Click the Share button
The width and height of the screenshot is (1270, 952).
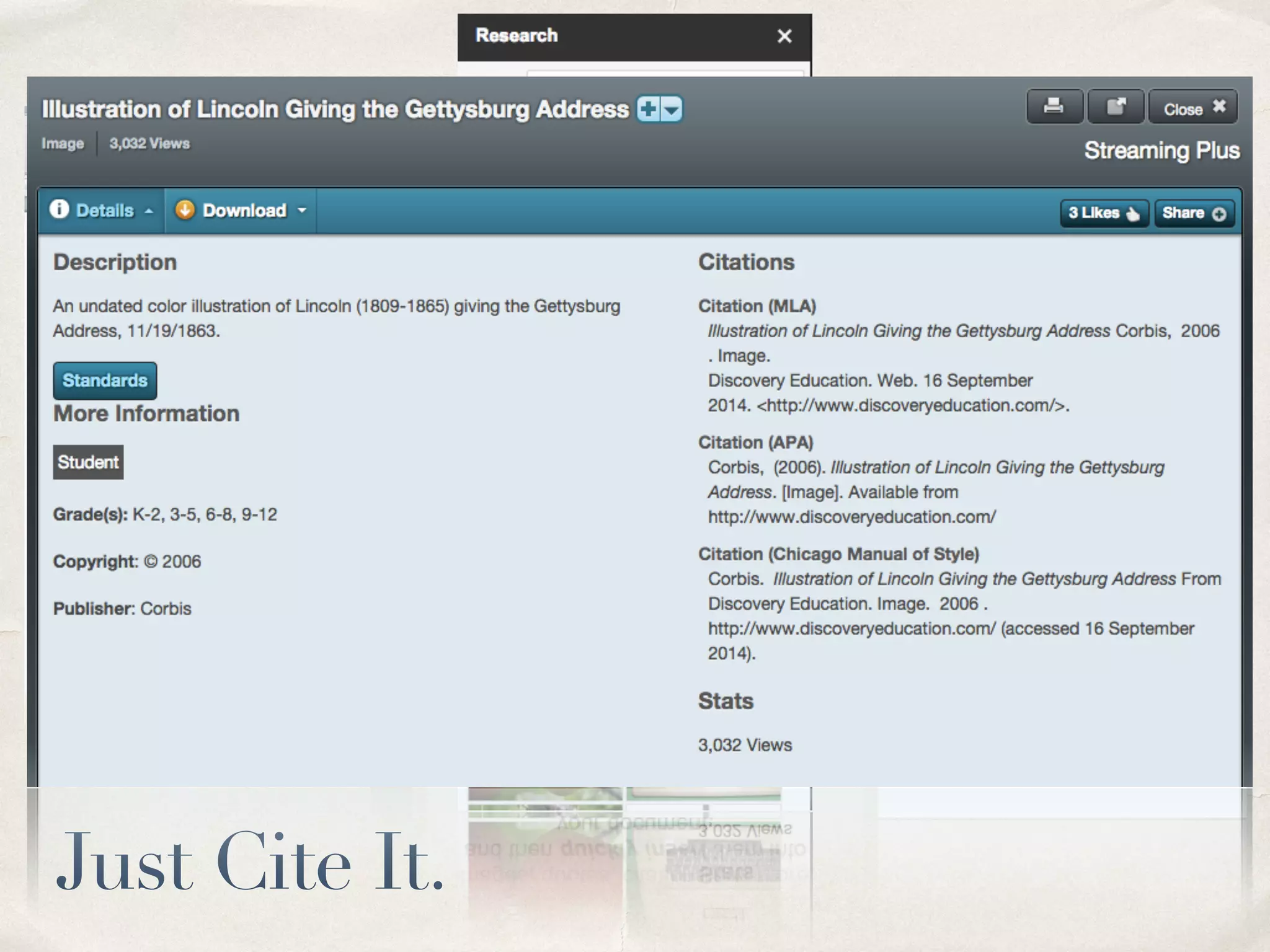pos(1183,213)
